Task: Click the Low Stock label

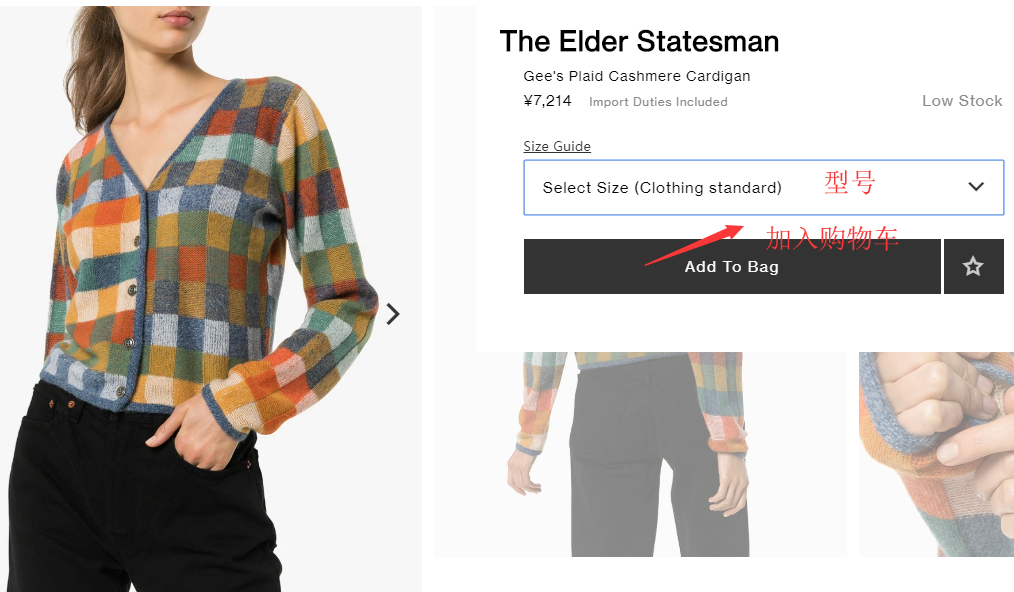Action: click(961, 101)
